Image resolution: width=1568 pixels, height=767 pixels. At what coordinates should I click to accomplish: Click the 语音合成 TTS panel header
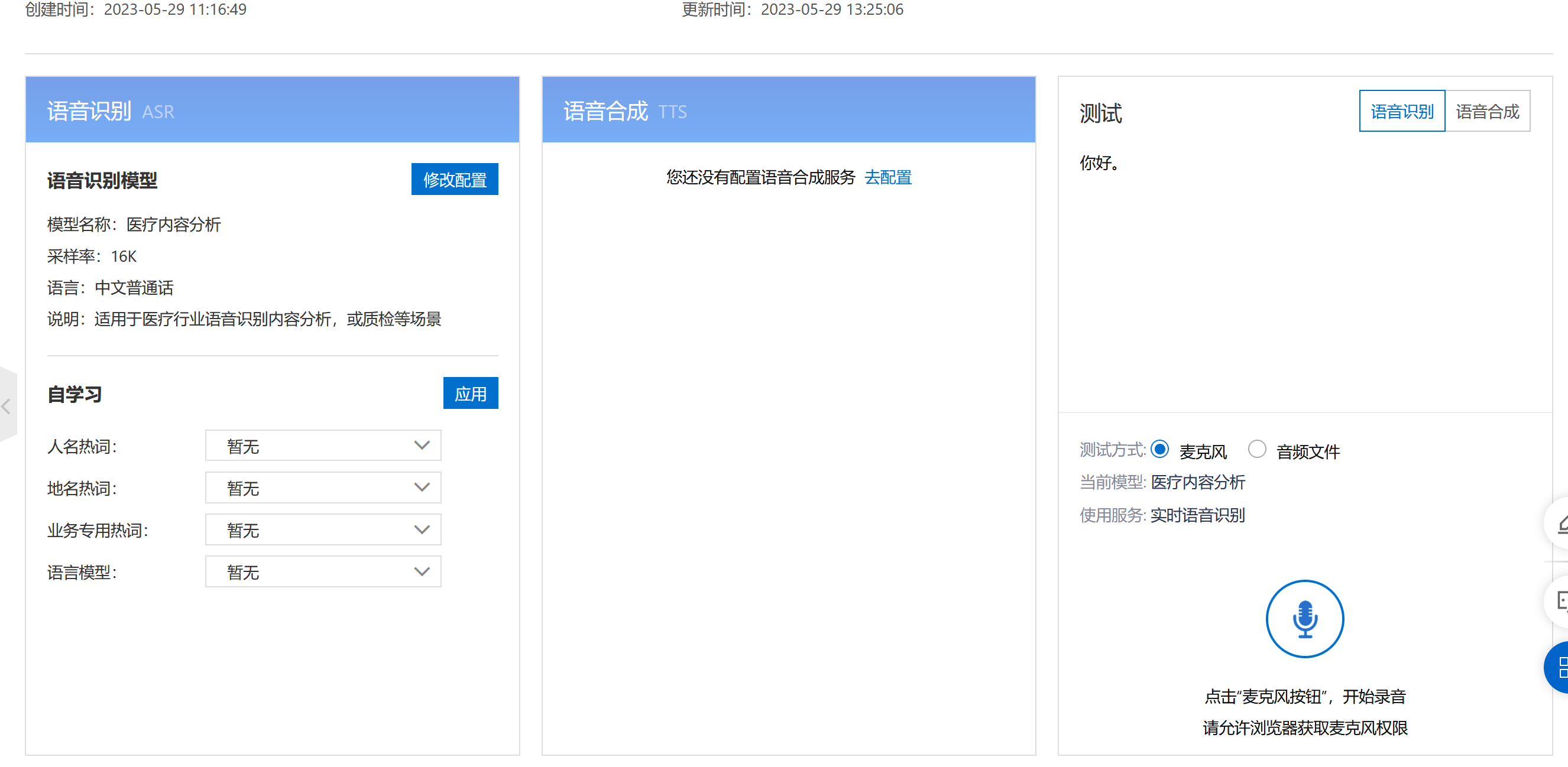coord(788,110)
